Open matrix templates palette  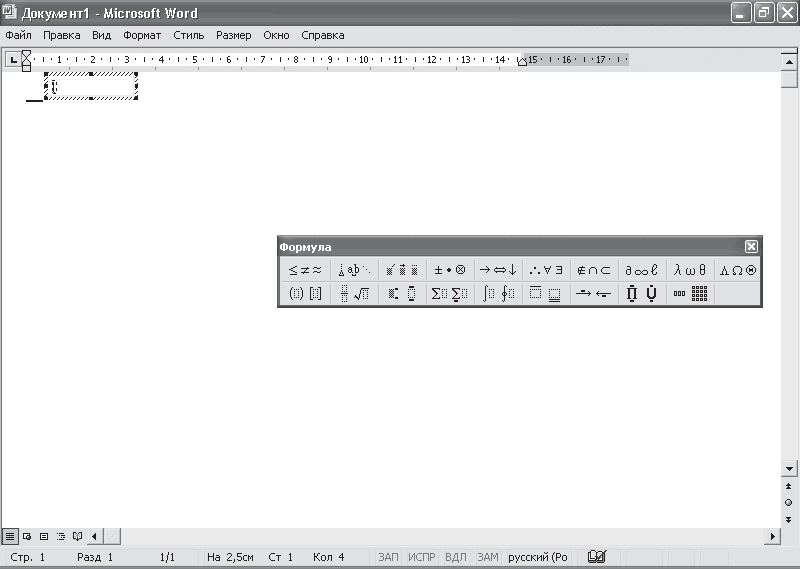(x=690, y=293)
